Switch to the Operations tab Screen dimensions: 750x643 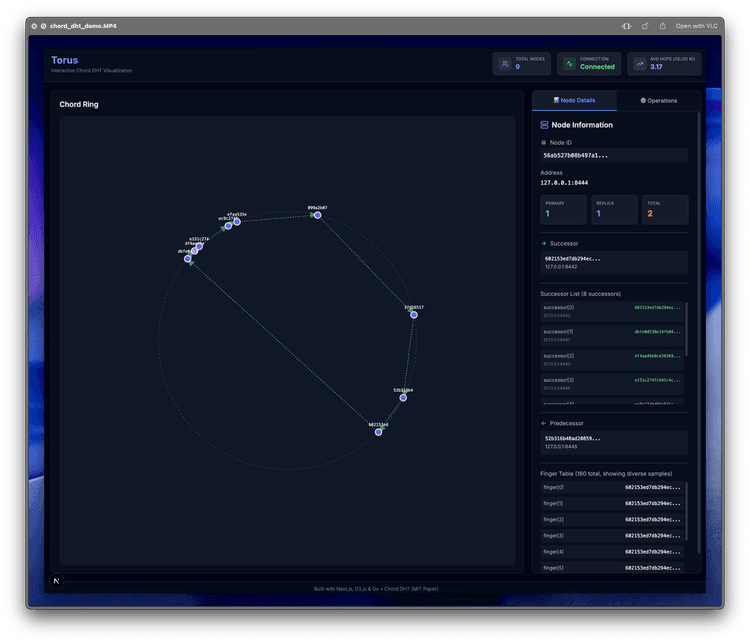point(659,100)
